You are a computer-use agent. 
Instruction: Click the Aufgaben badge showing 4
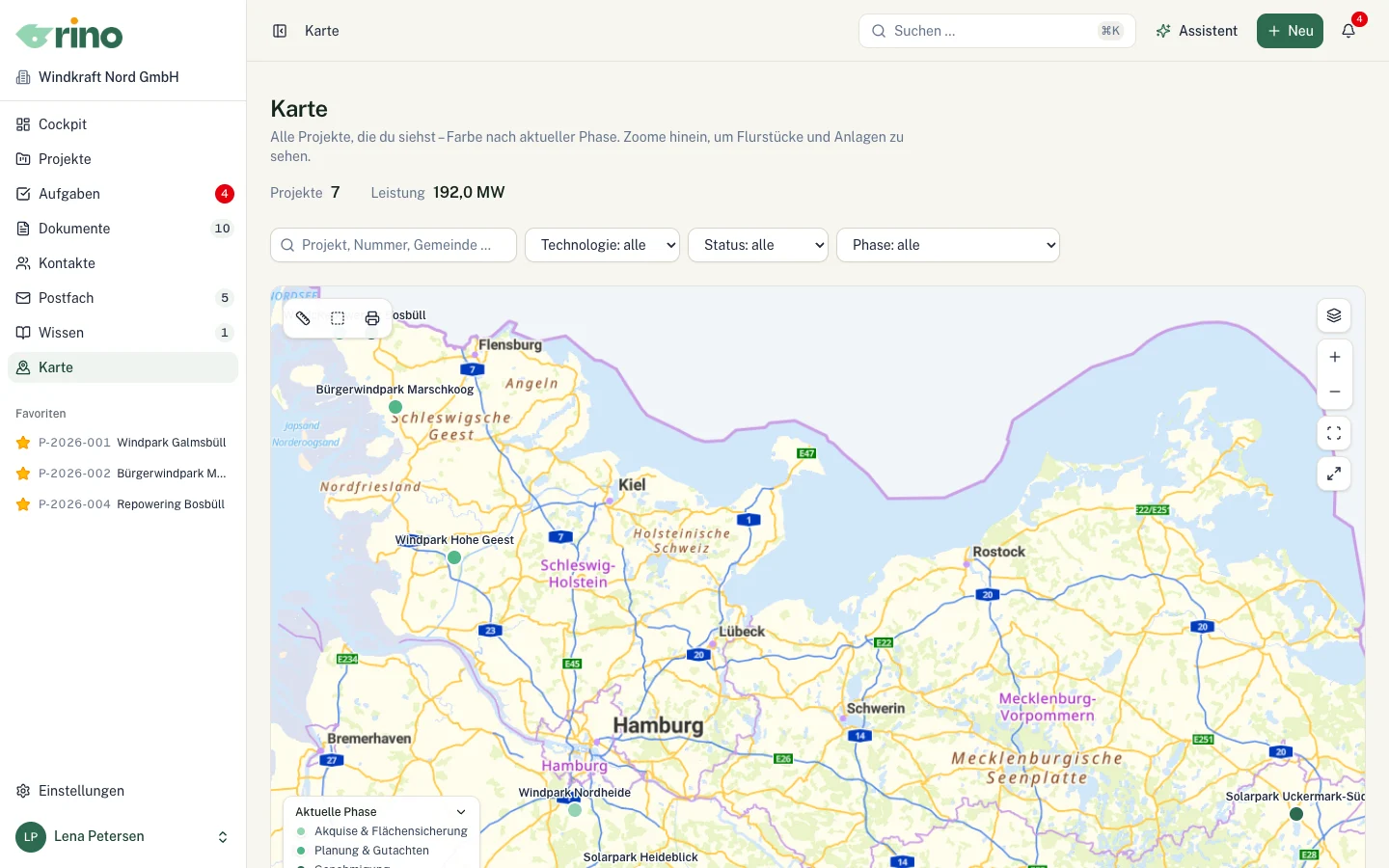[x=225, y=194]
